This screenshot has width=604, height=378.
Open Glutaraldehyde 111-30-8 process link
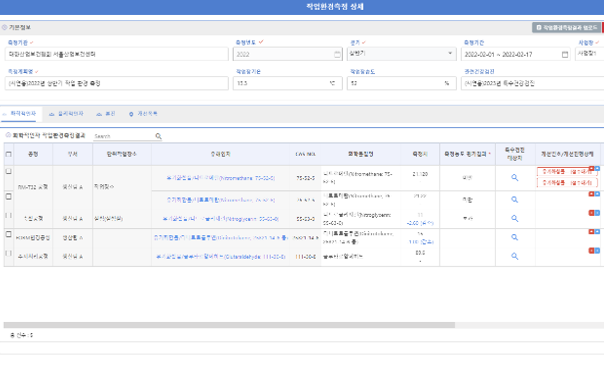pos(221,257)
